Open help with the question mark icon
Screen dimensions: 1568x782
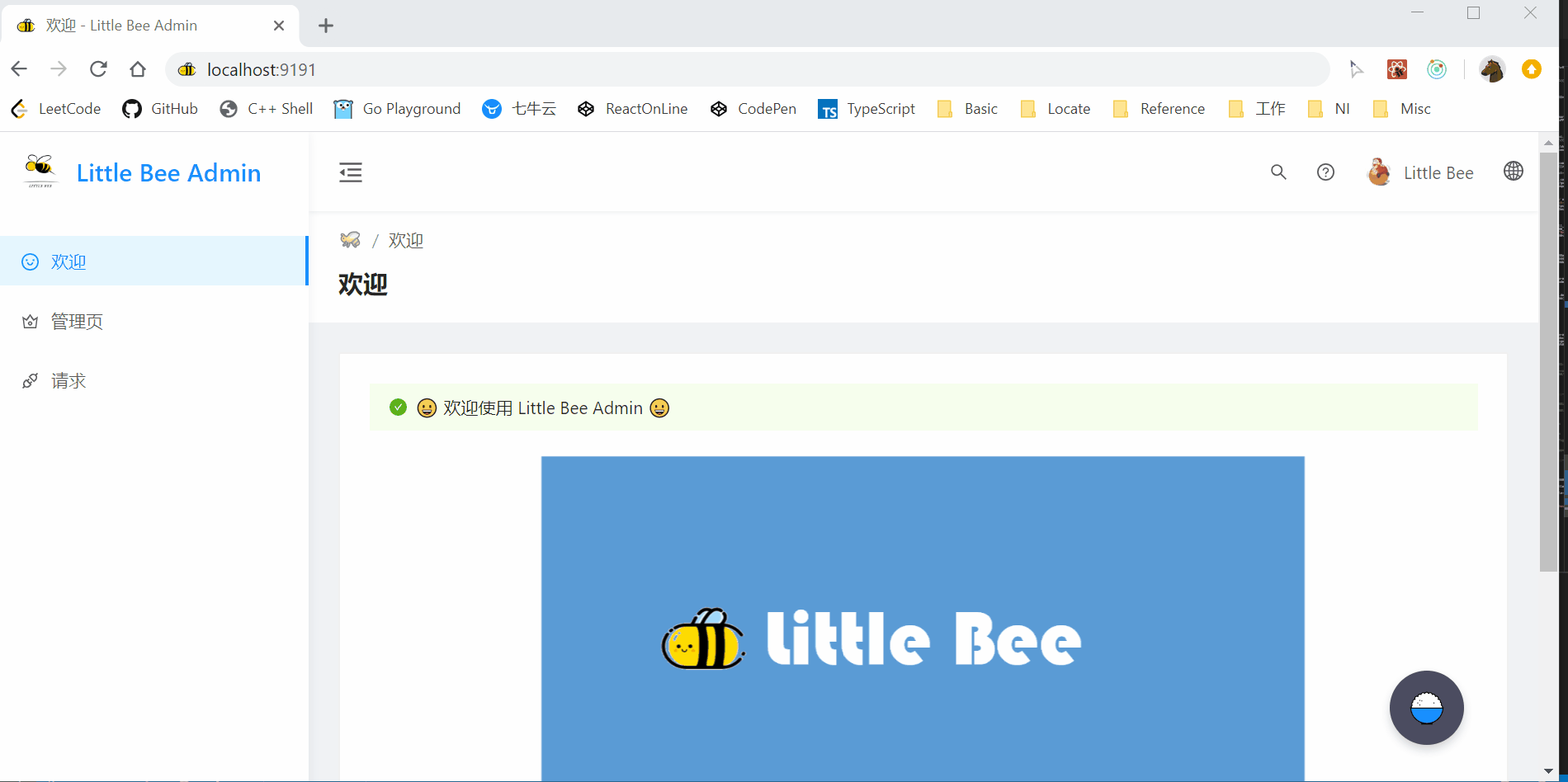tap(1325, 172)
